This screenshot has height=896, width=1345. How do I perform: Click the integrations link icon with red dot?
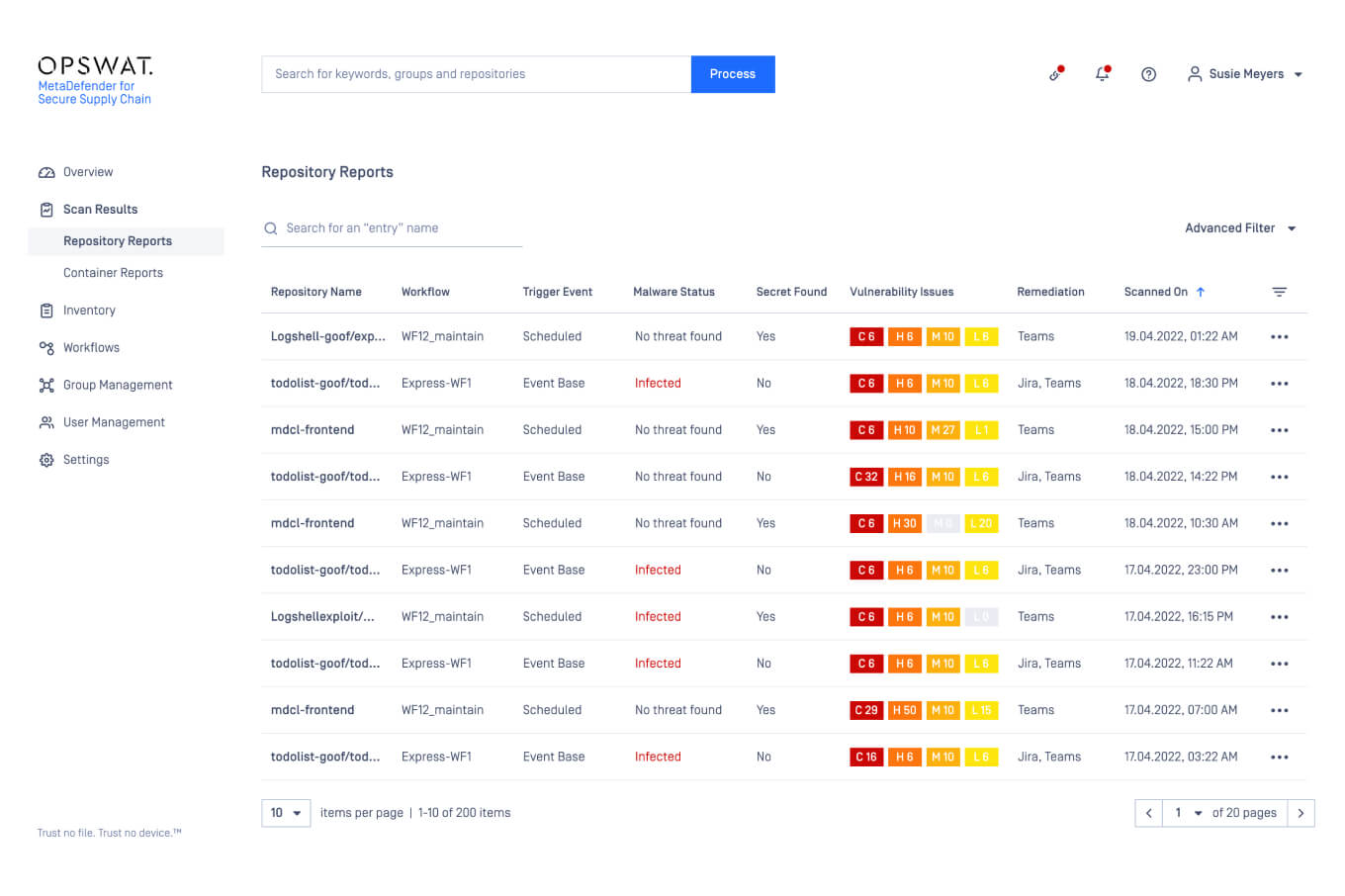(x=1055, y=74)
